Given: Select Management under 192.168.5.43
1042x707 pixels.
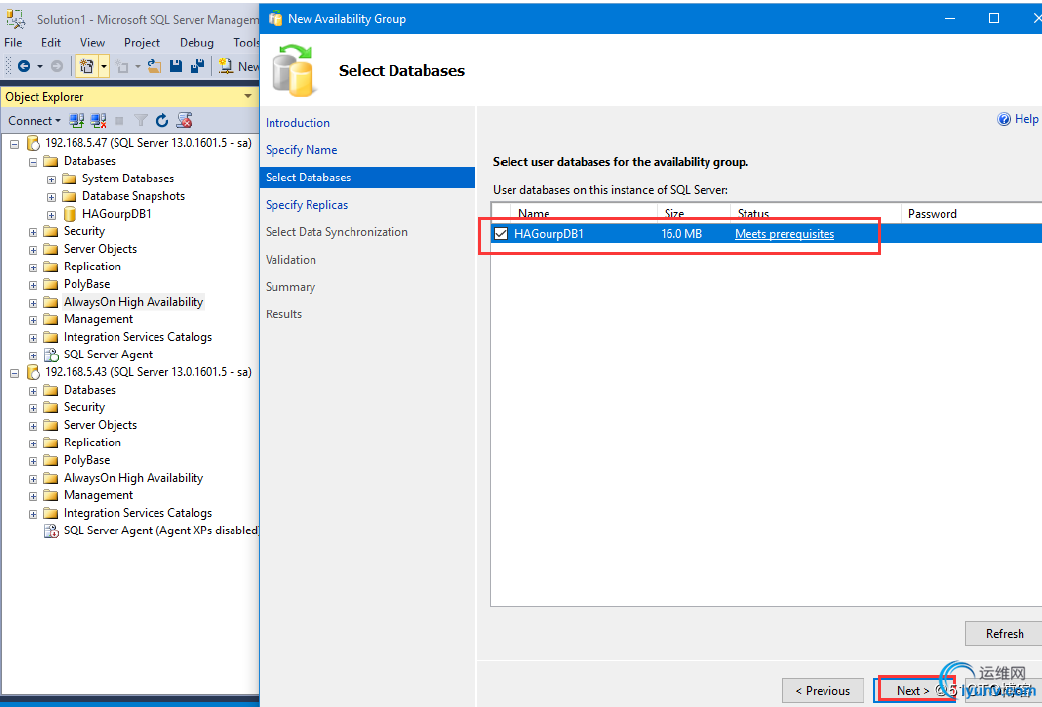Looking at the screenshot, I should point(98,496).
